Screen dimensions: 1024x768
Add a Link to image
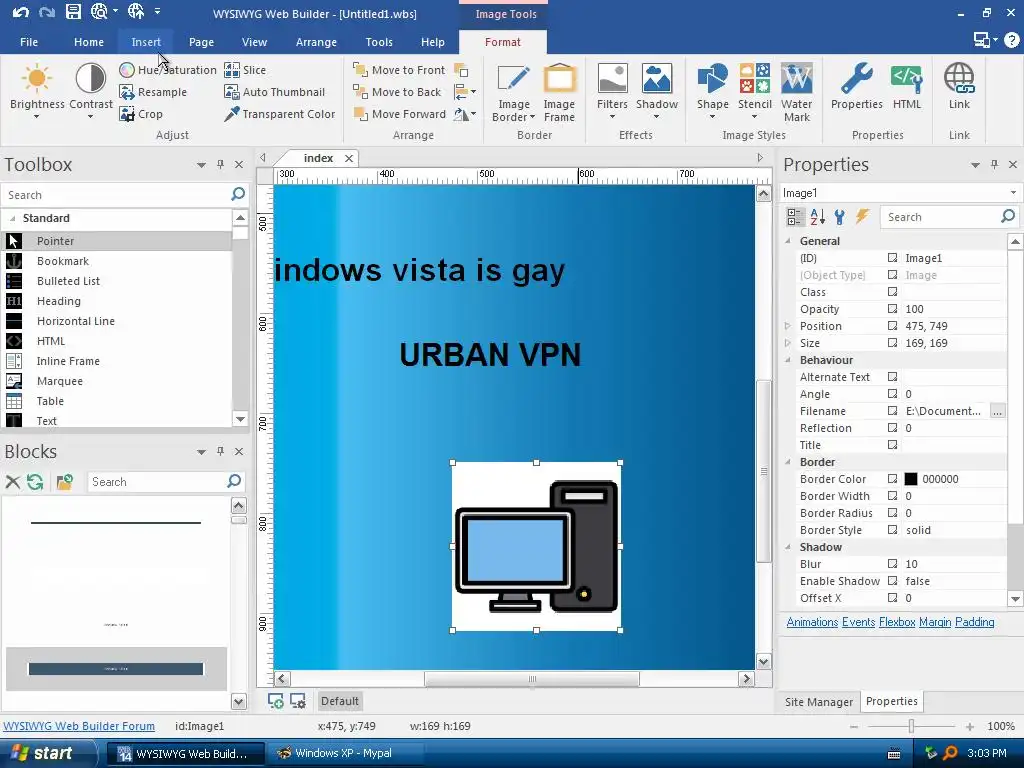[959, 86]
